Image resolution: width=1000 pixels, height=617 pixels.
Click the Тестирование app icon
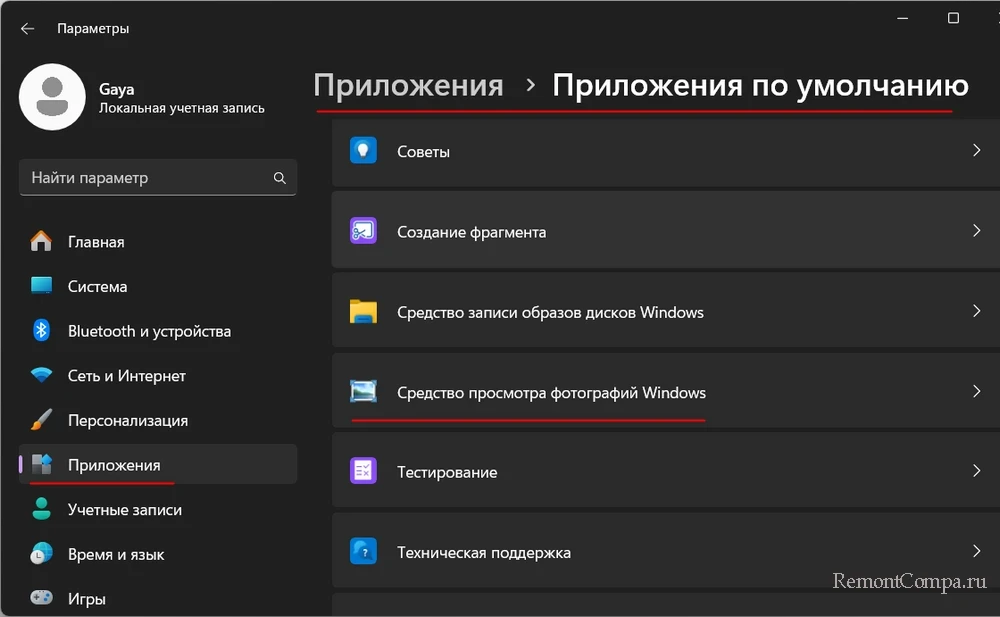362,471
